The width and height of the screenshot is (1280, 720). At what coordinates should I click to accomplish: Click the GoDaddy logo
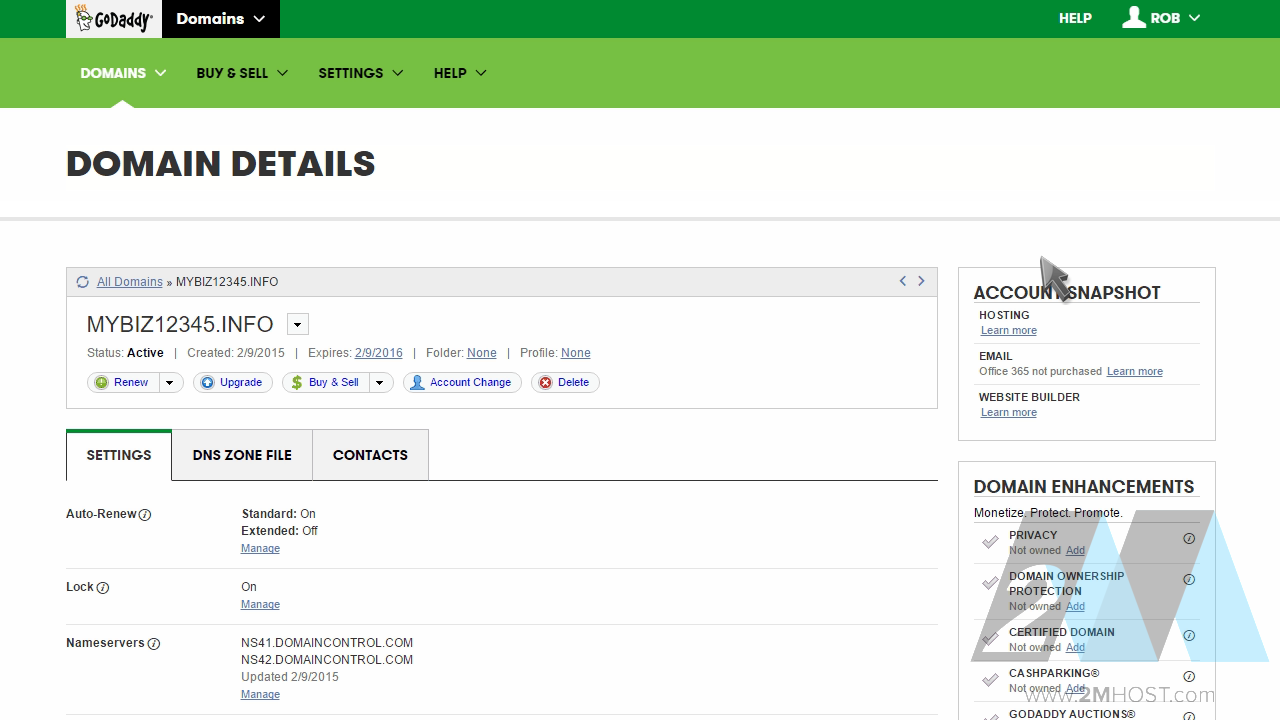pyautogui.click(x=113, y=19)
